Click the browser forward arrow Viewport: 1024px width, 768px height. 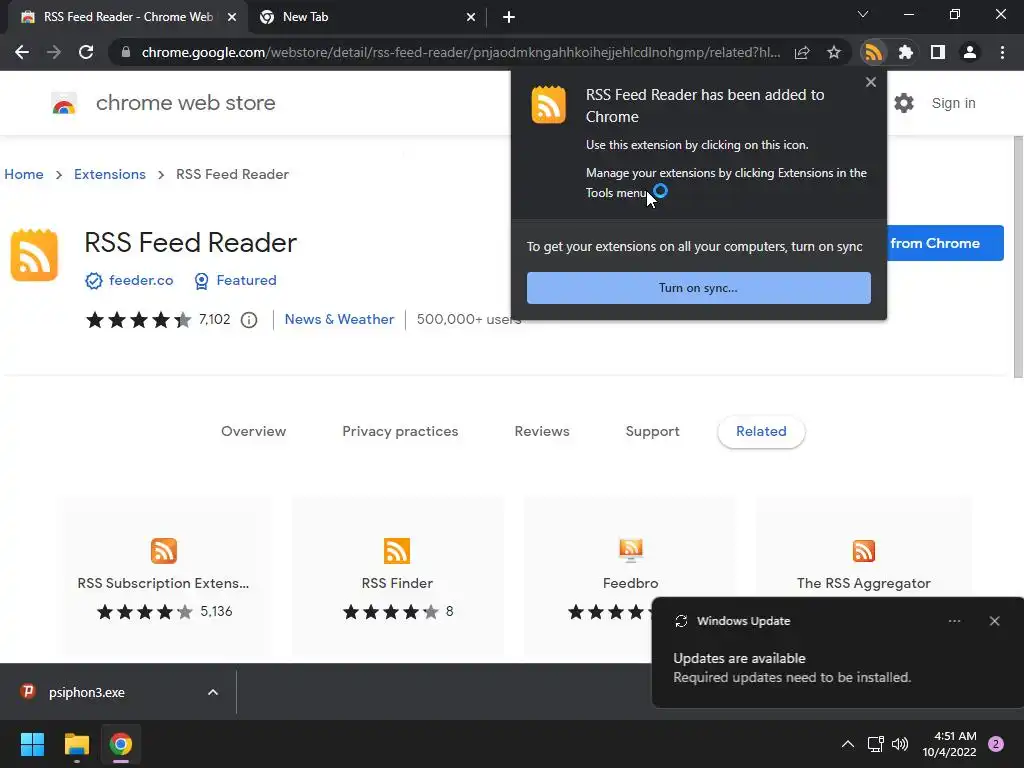[54, 52]
